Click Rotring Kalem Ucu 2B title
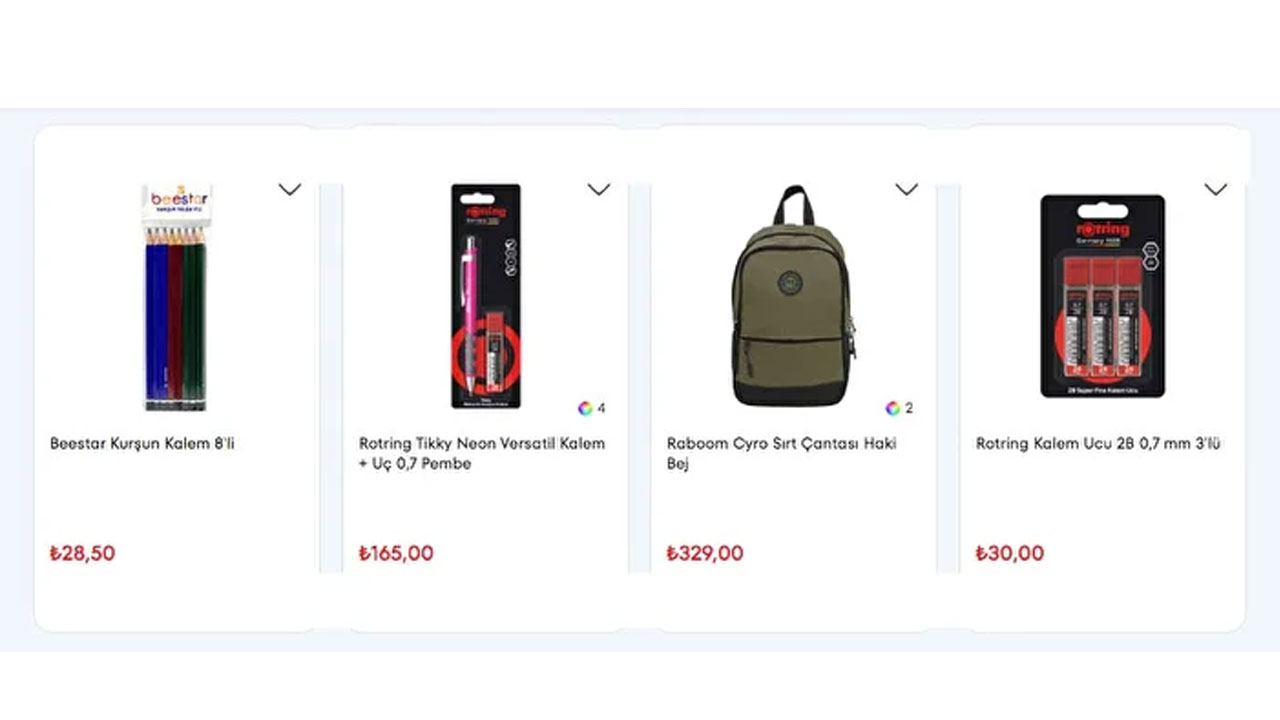Image resolution: width=1280 pixels, height=720 pixels. [x=1098, y=444]
